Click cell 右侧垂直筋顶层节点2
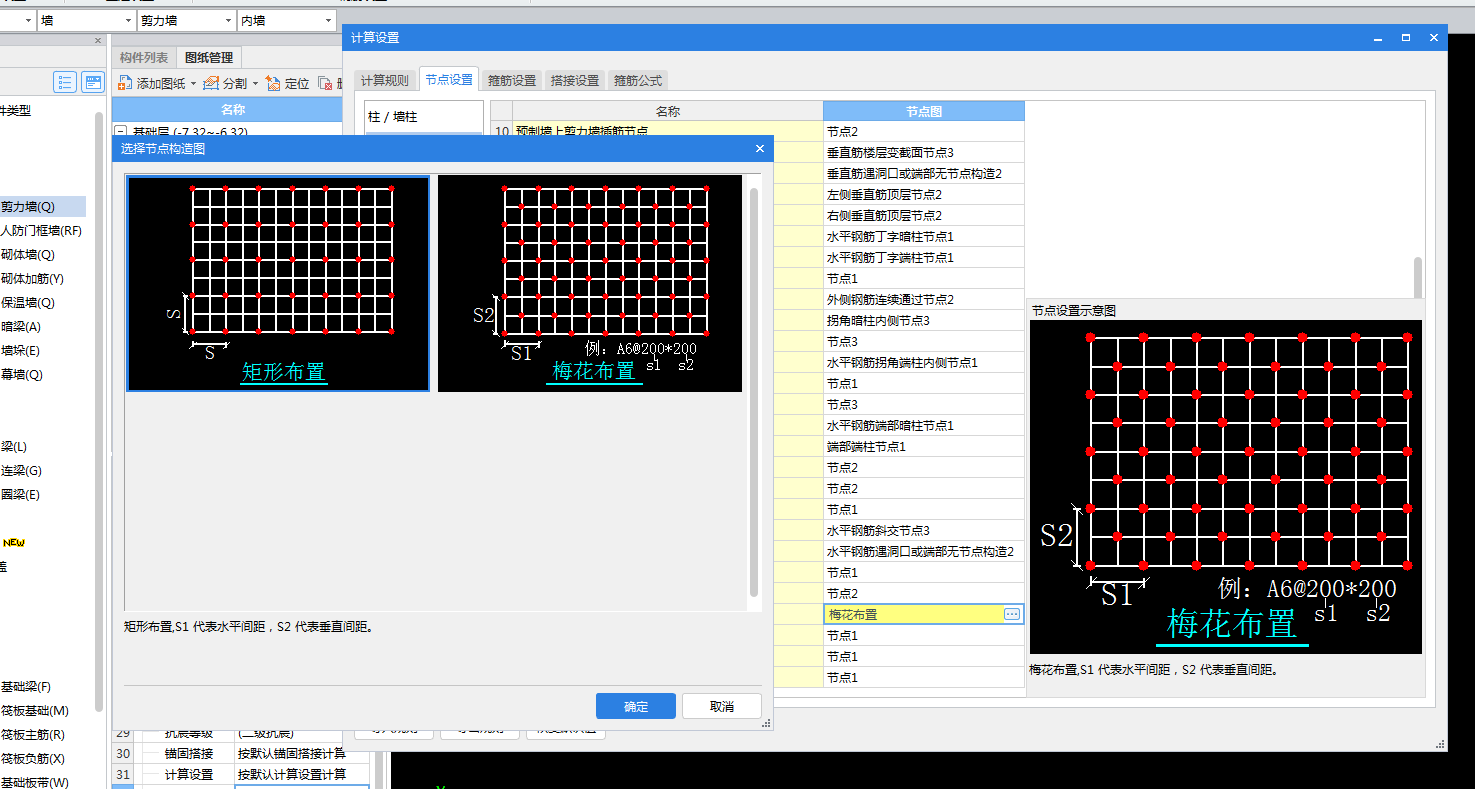Image resolution: width=1475 pixels, height=789 pixels. tap(923, 215)
